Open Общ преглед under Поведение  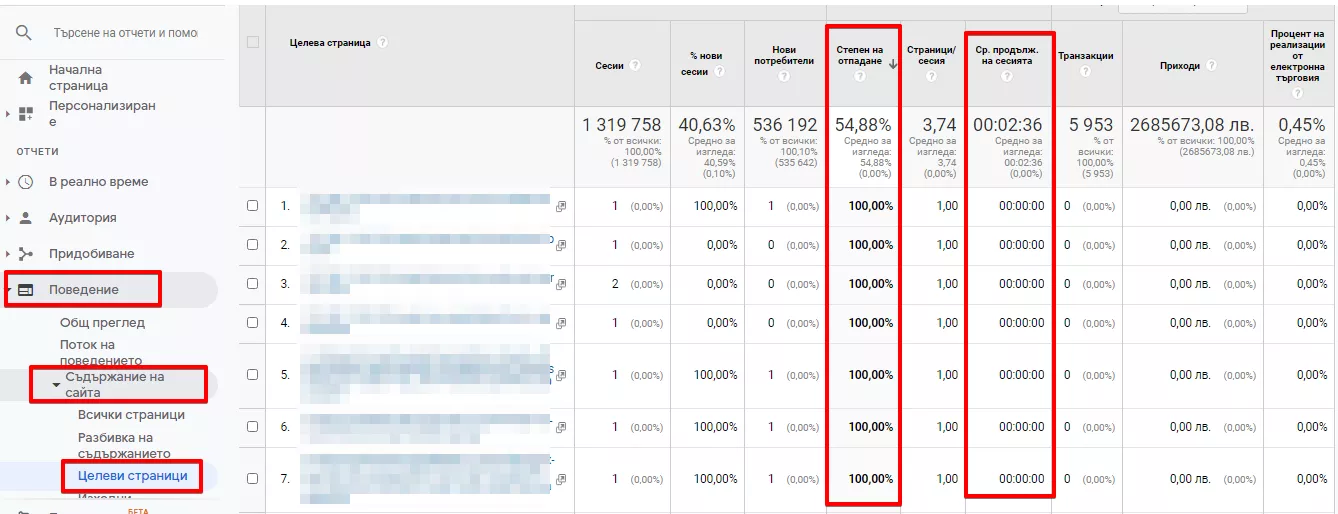pyautogui.click(x=102, y=323)
